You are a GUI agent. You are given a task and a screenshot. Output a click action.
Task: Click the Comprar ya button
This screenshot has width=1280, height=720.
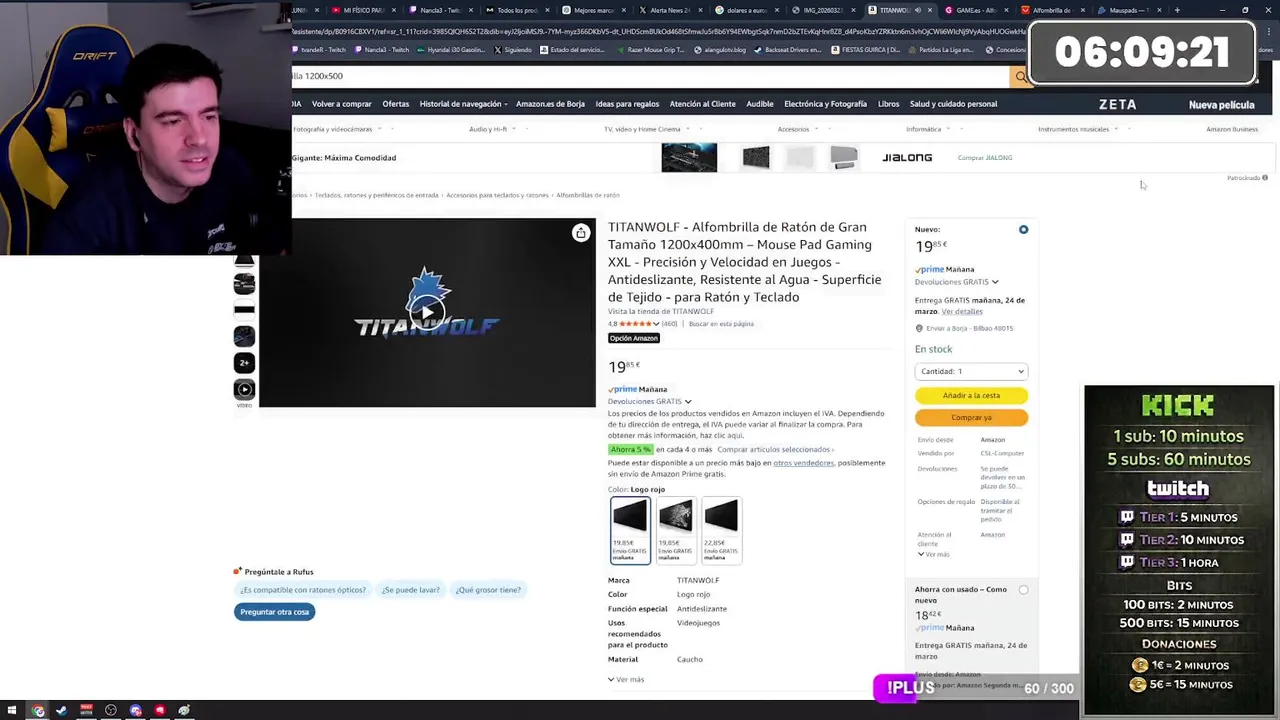tap(971, 417)
